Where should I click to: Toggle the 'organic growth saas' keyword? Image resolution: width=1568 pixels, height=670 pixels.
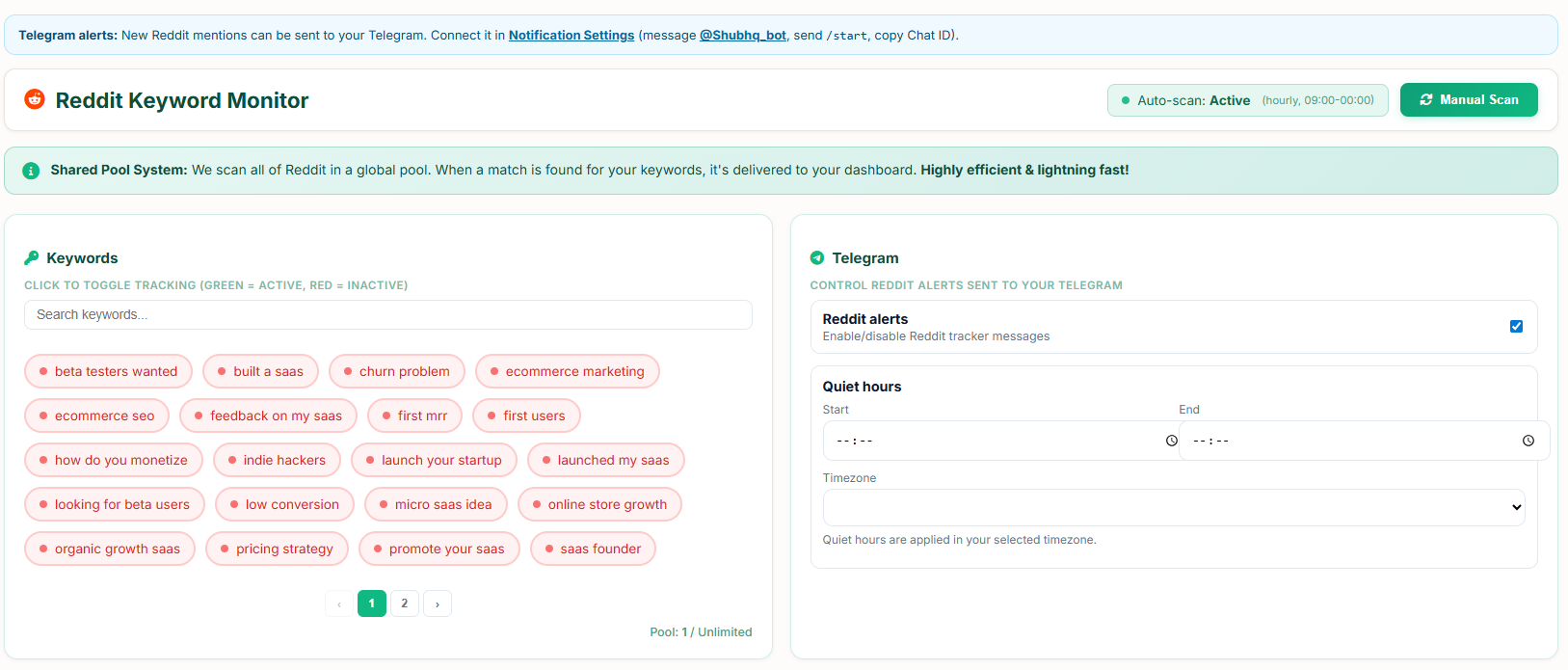pos(110,549)
